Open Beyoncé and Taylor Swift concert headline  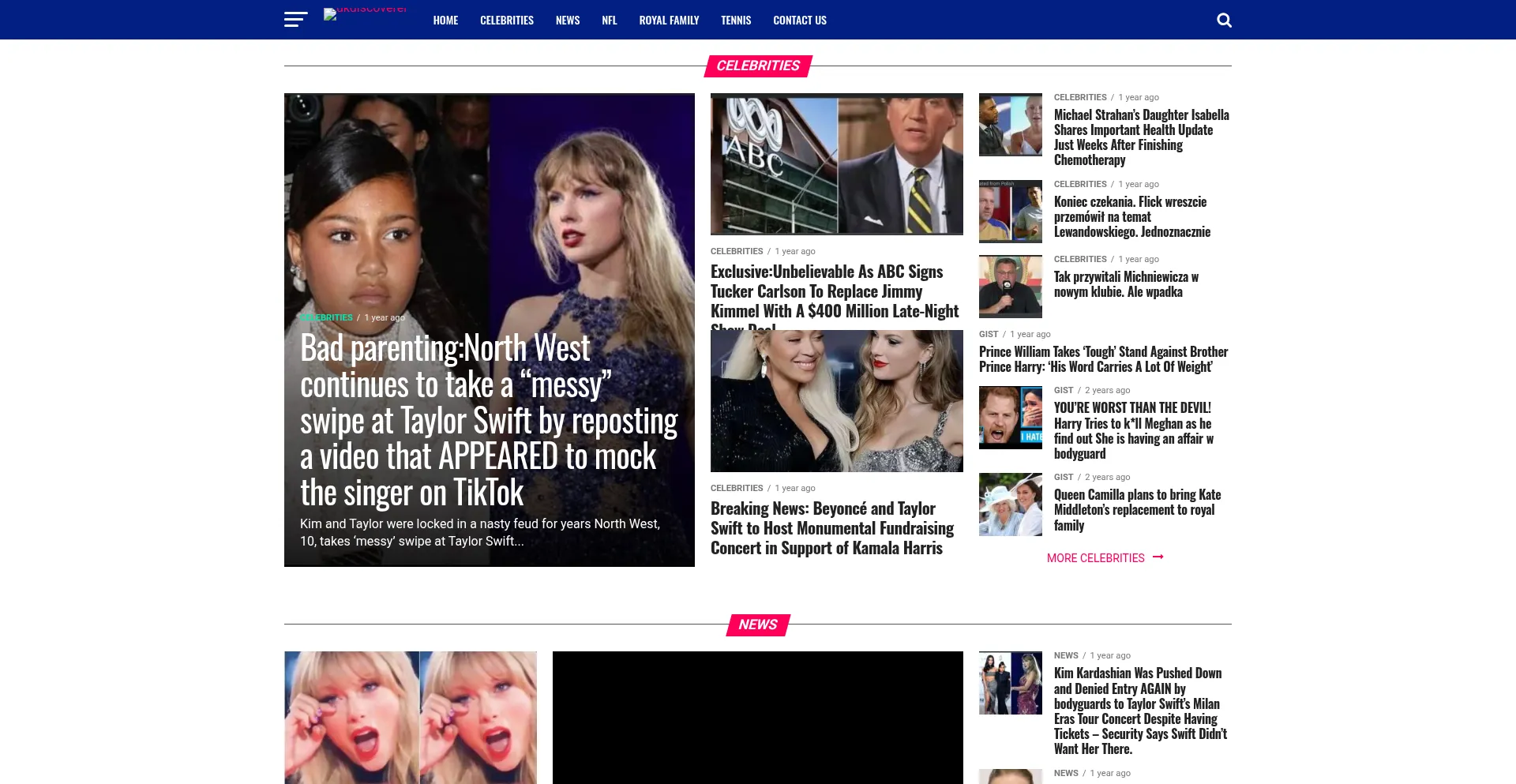pyautogui.click(x=831, y=528)
